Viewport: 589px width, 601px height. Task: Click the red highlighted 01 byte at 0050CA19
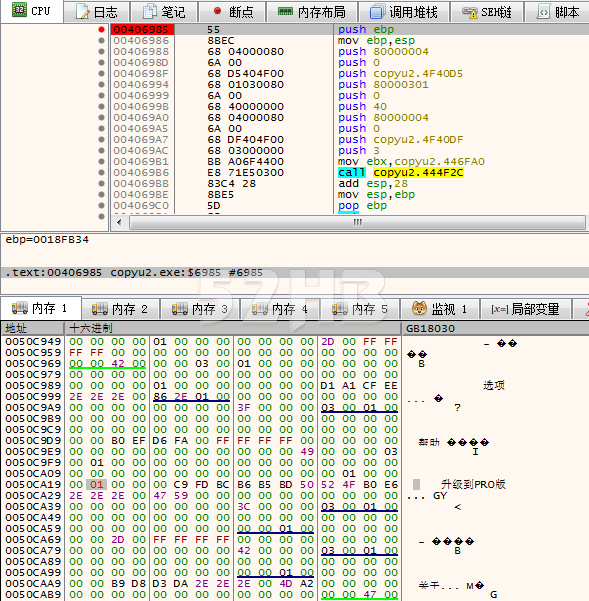click(97, 484)
